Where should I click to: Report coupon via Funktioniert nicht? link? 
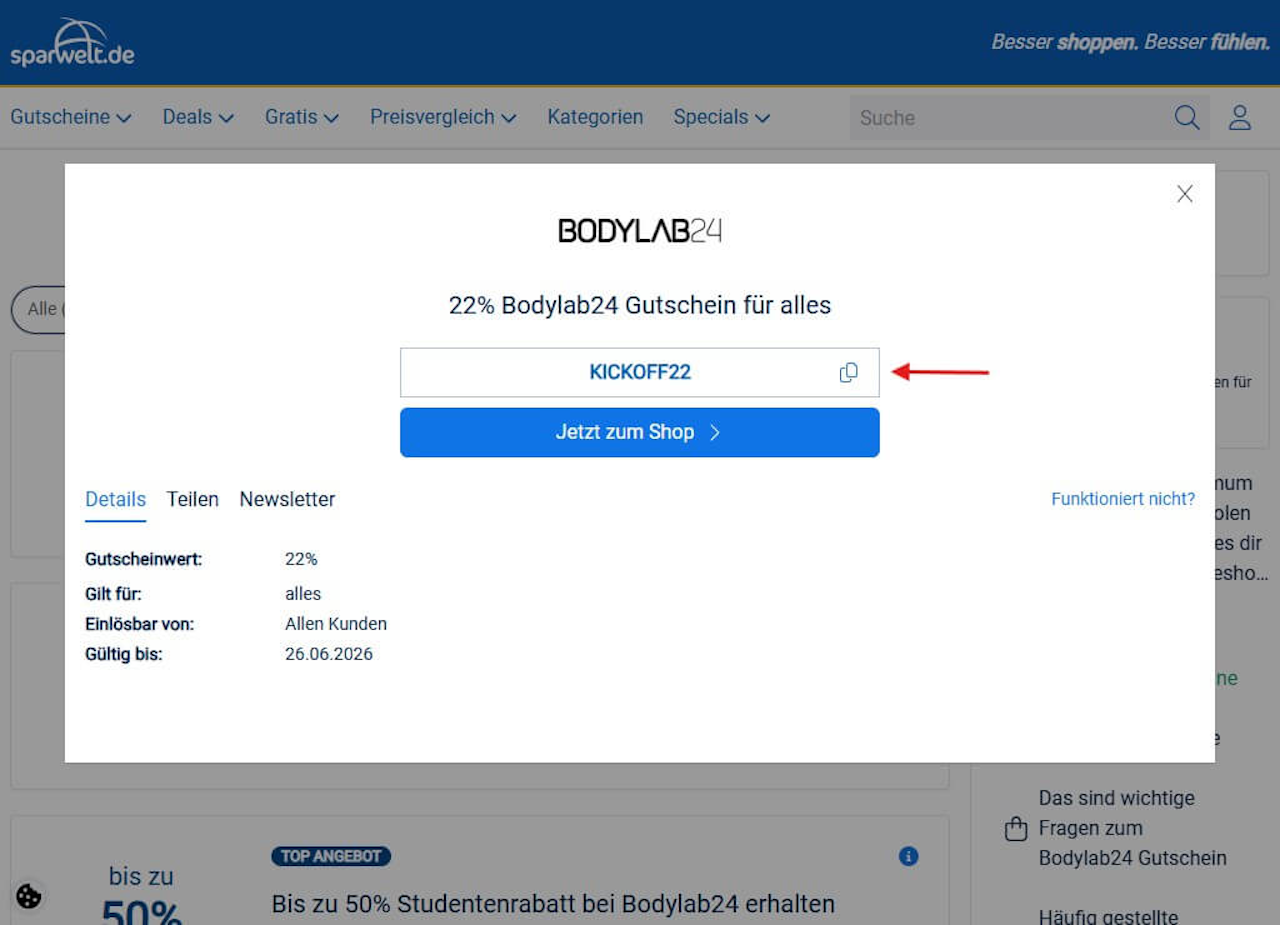[x=1123, y=498]
